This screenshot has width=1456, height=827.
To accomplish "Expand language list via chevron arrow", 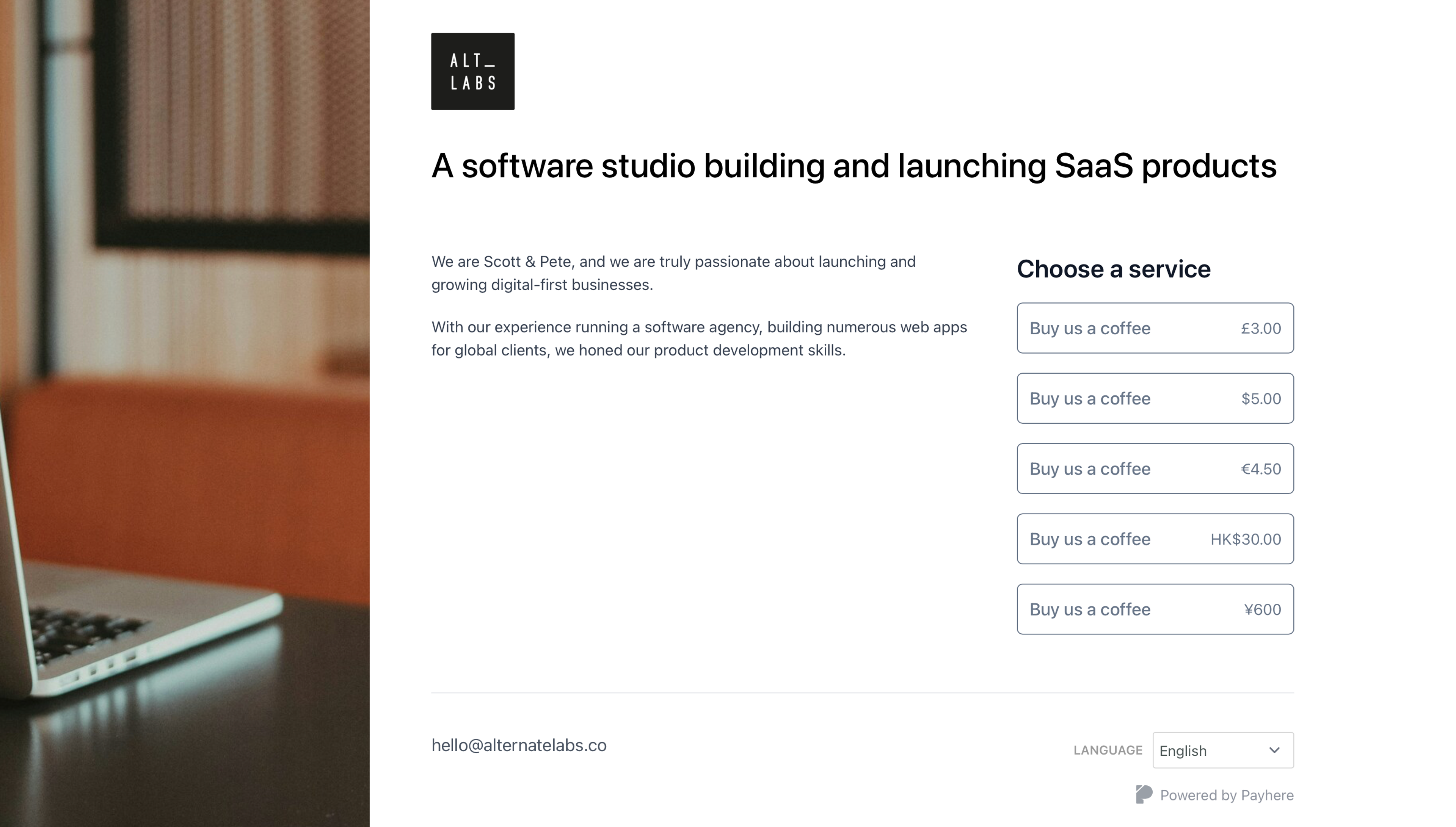I will (x=1274, y=750).
